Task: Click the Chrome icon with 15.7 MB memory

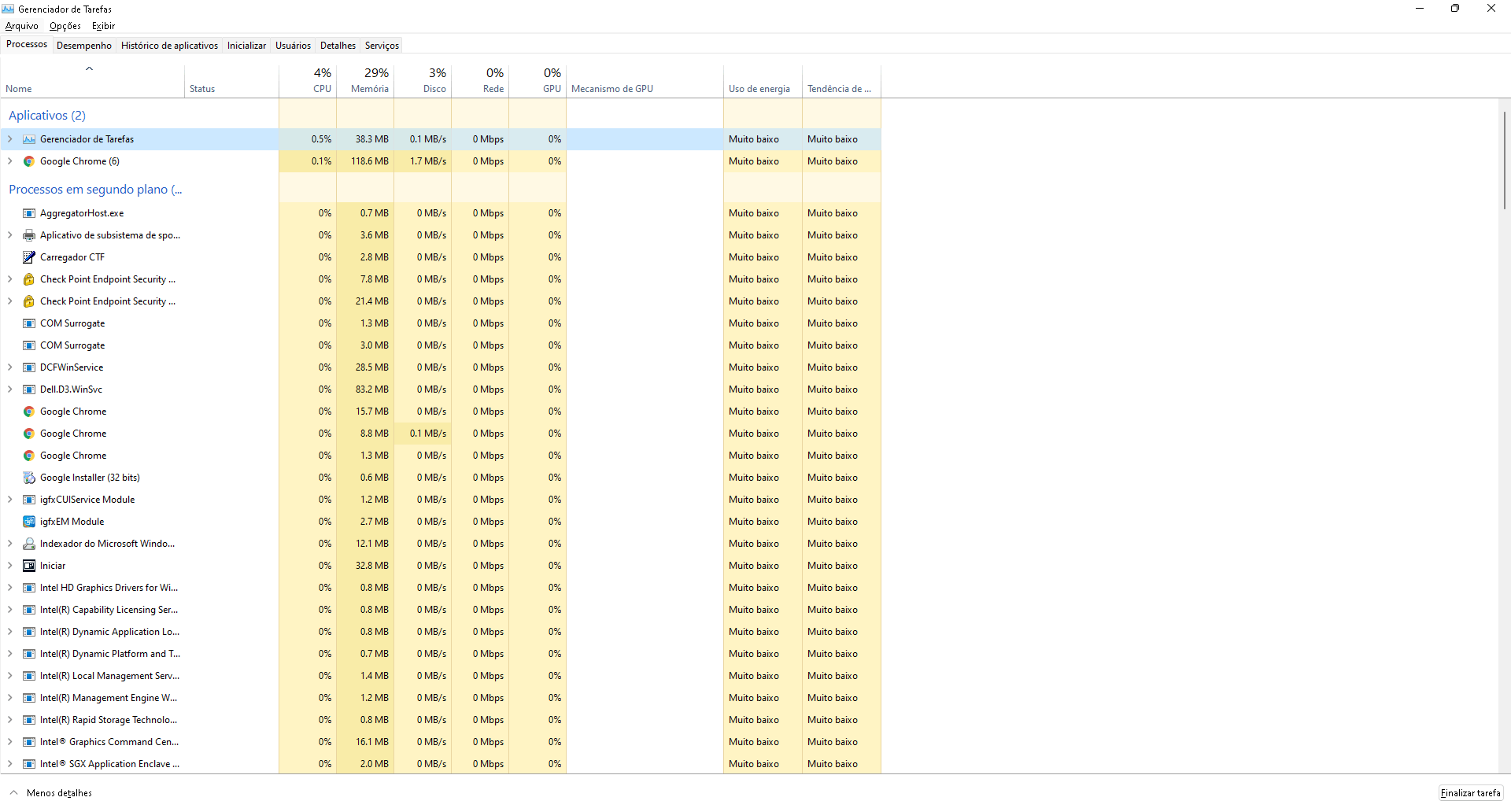Action: pyautogui.click(x=29, y=412)
